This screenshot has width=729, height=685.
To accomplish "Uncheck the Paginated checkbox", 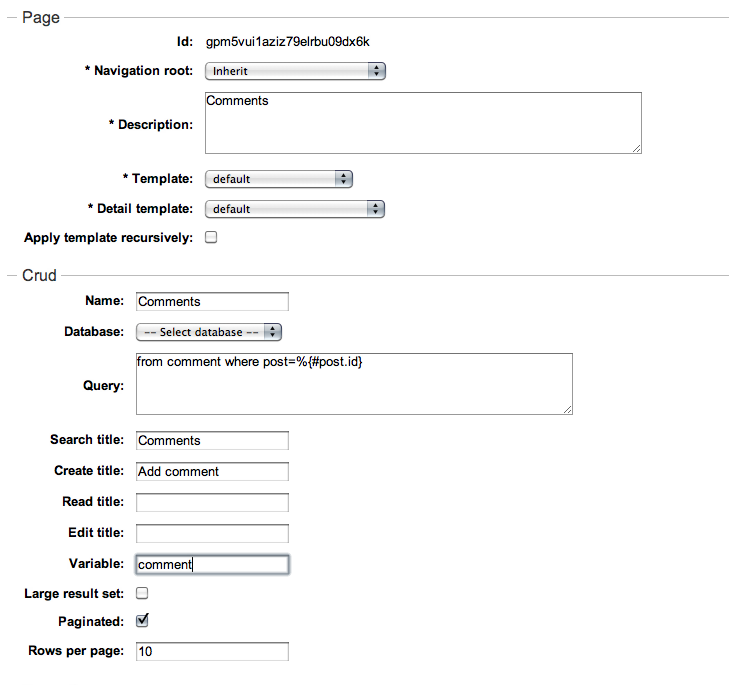I will [142, 620].
